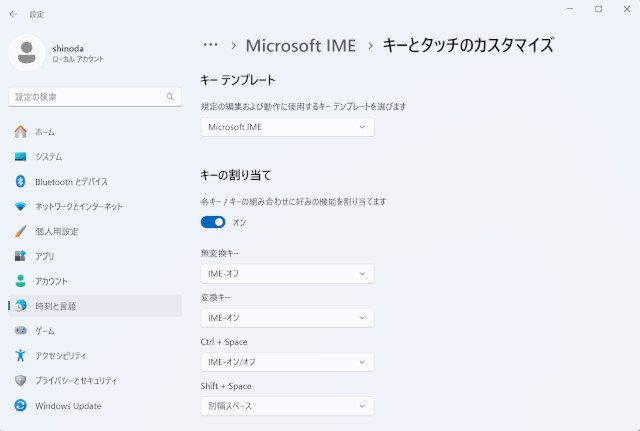Click the Bluetooth icon in sidebar
Screen dimensions: 640x431
pos(20,182)
